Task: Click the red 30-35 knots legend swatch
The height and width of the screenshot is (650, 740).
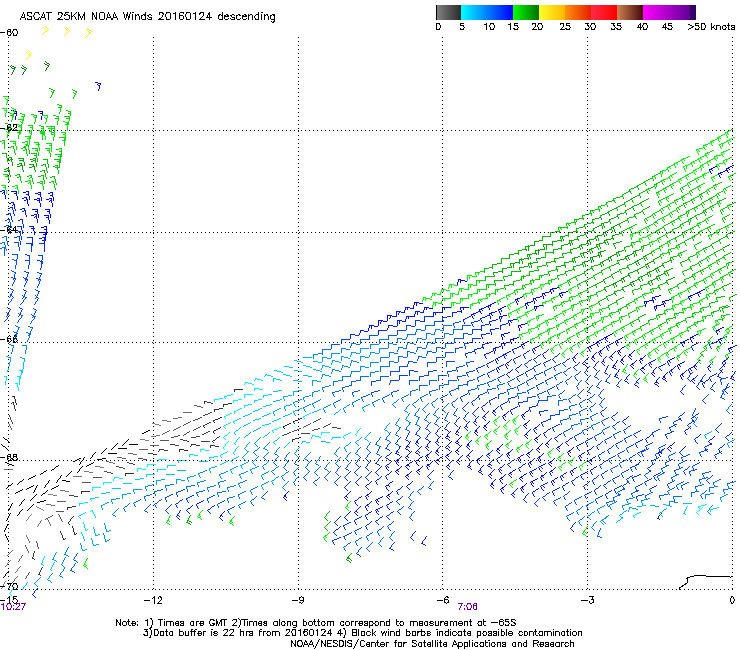Action: [604, 12]
